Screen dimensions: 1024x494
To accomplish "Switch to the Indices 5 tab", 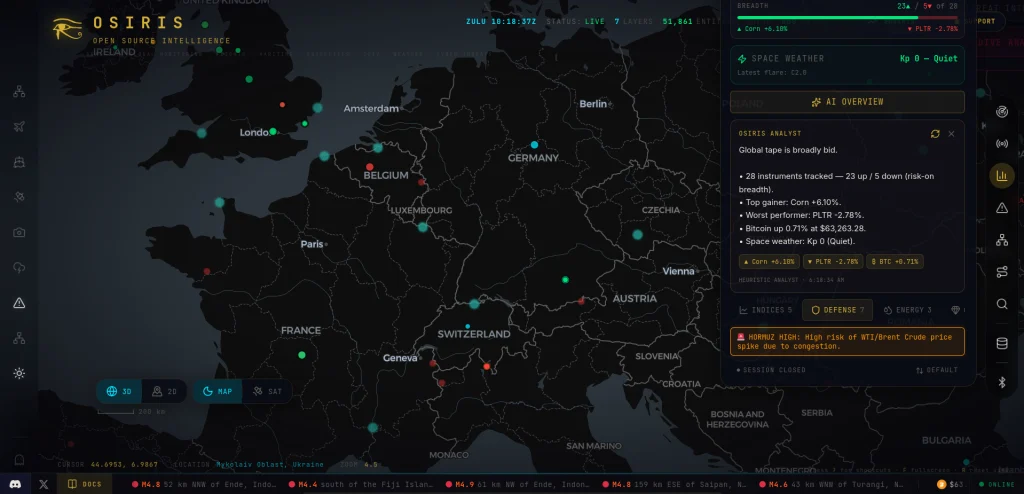I will coord(765,310).
